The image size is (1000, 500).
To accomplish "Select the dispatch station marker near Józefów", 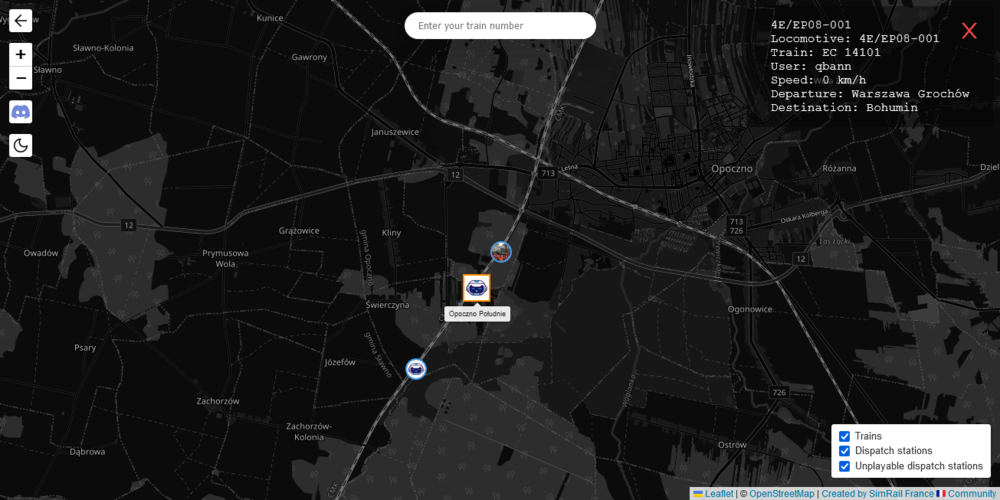I will coord(416,368).
